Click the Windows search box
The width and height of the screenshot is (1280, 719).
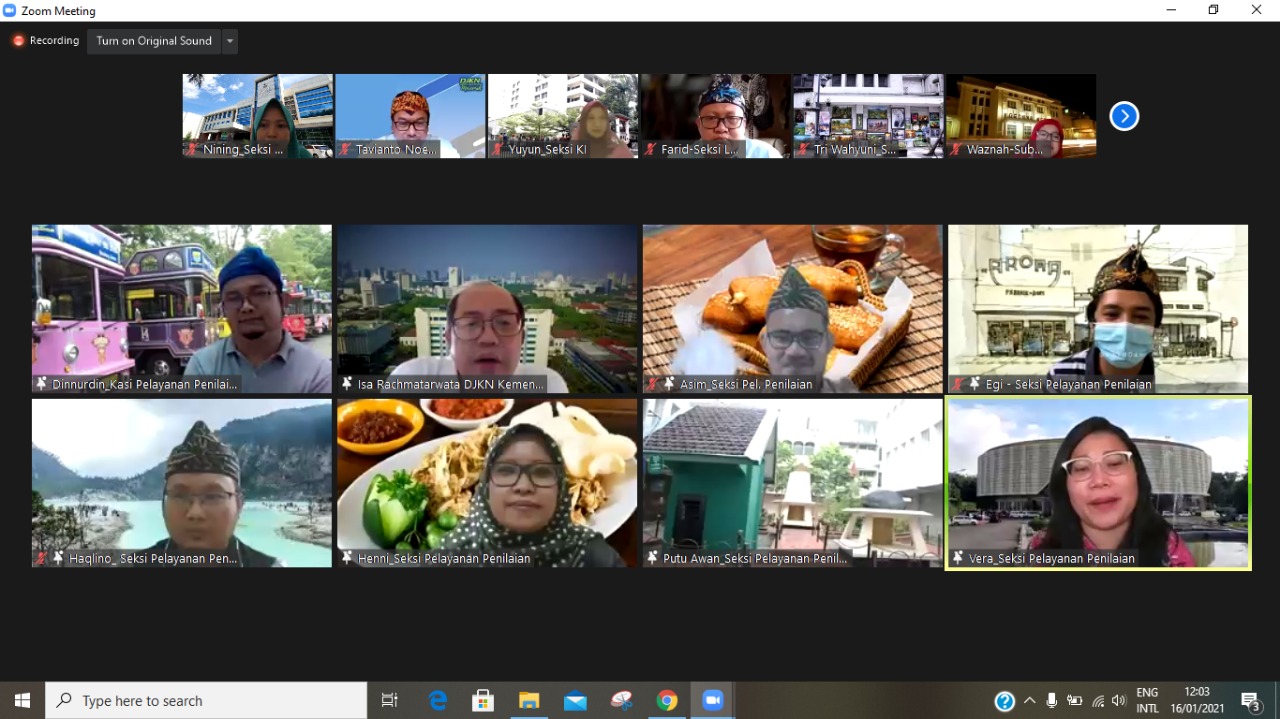[x=206, y=701]
